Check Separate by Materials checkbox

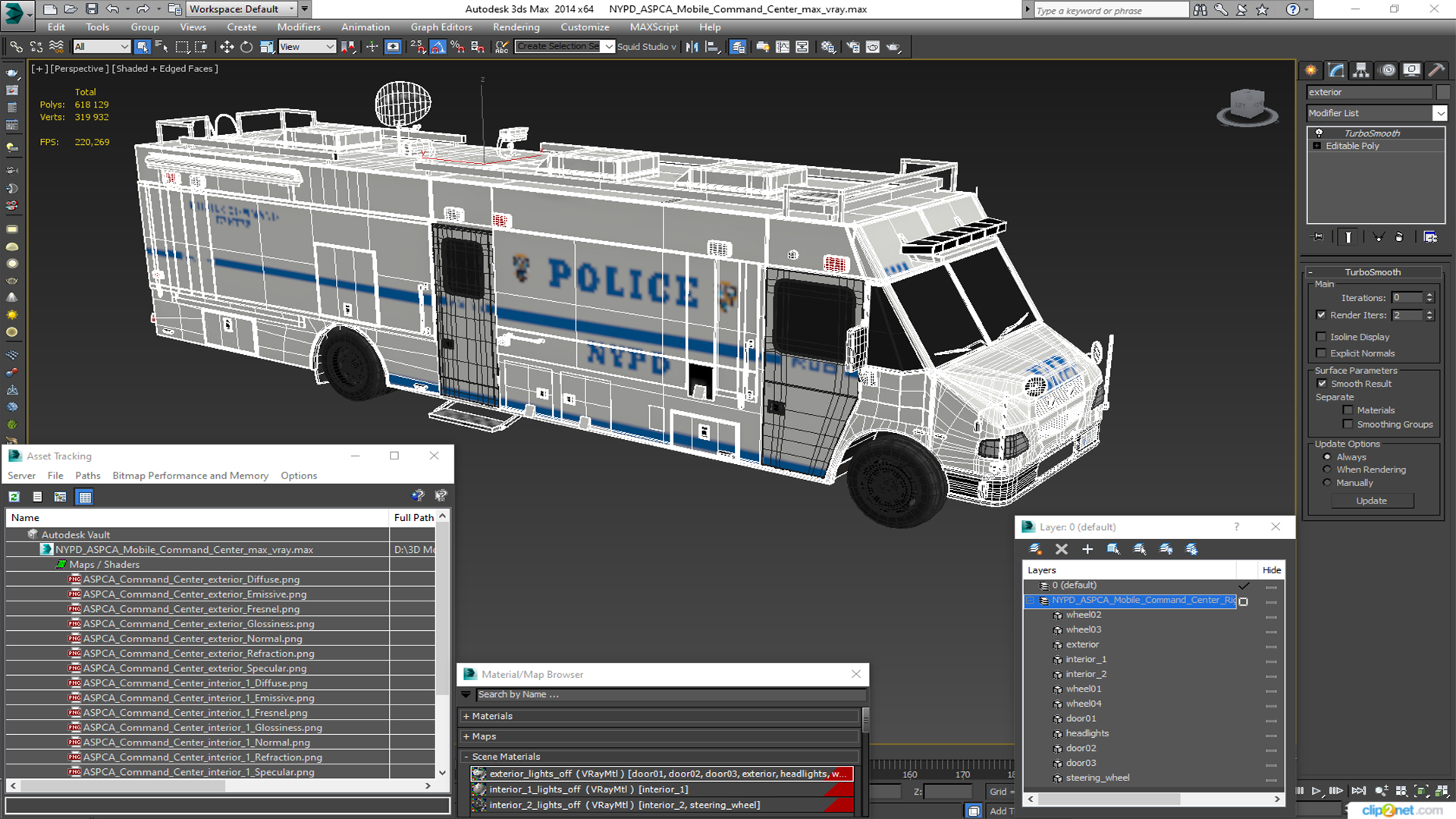tap(1348, 410)
